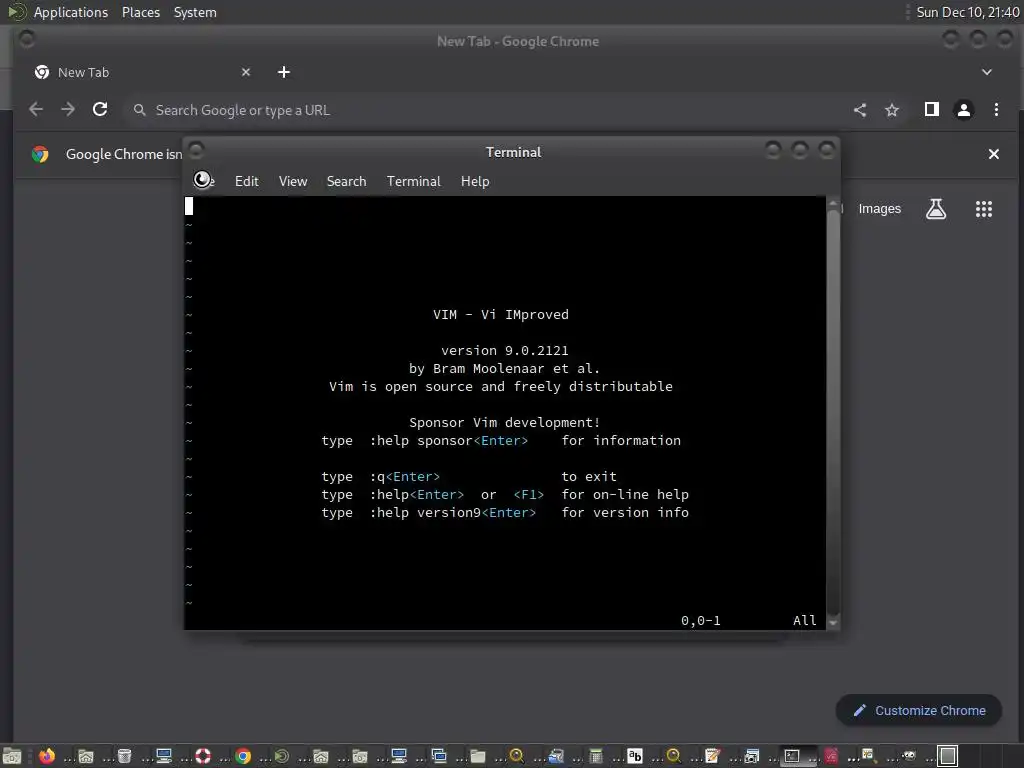Open the Terminal window menu icon on the title bar
This screenshot has height=768, width=1024.
coord(196,152)
